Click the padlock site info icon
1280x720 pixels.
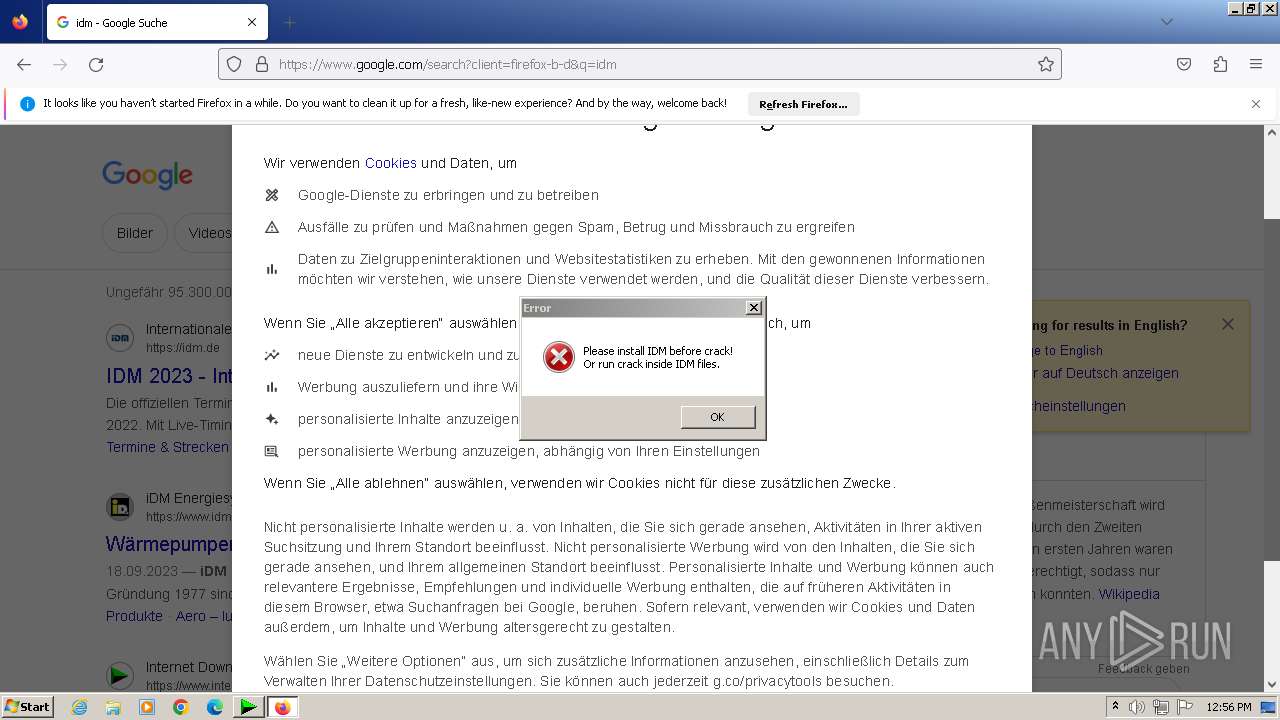[x=262, y=64]
